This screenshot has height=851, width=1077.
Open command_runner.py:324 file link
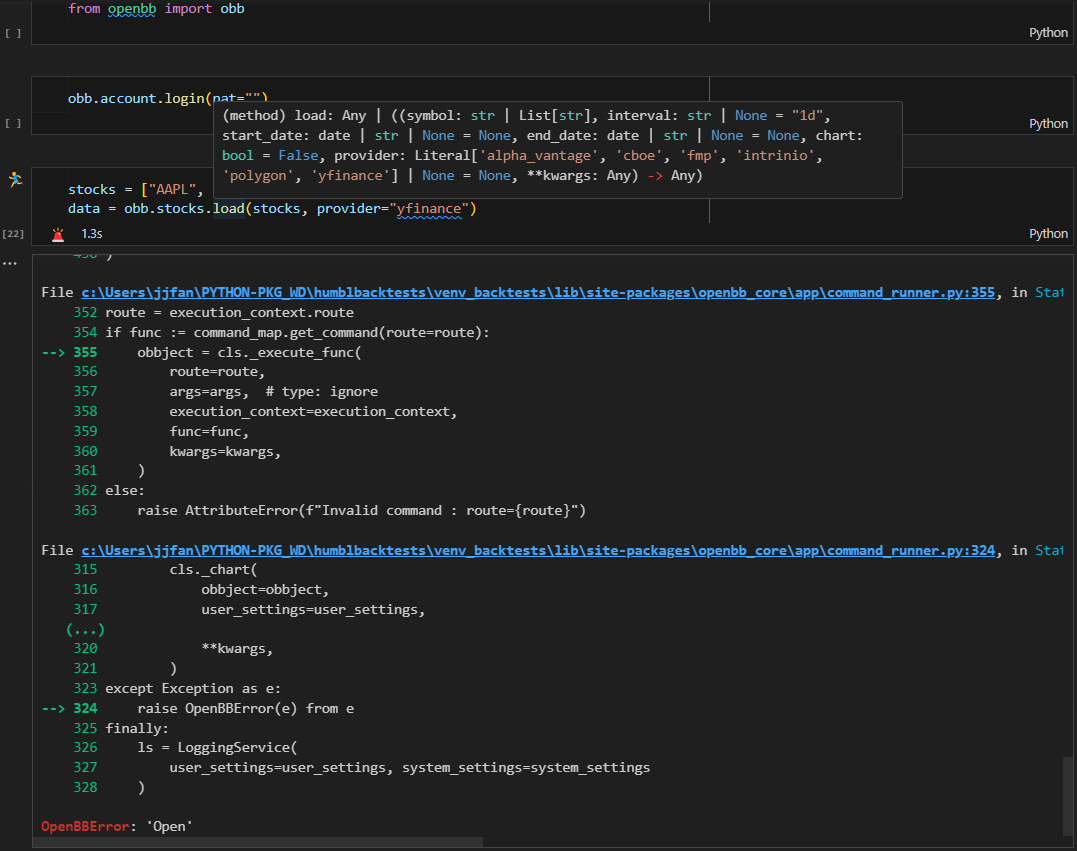538,551
